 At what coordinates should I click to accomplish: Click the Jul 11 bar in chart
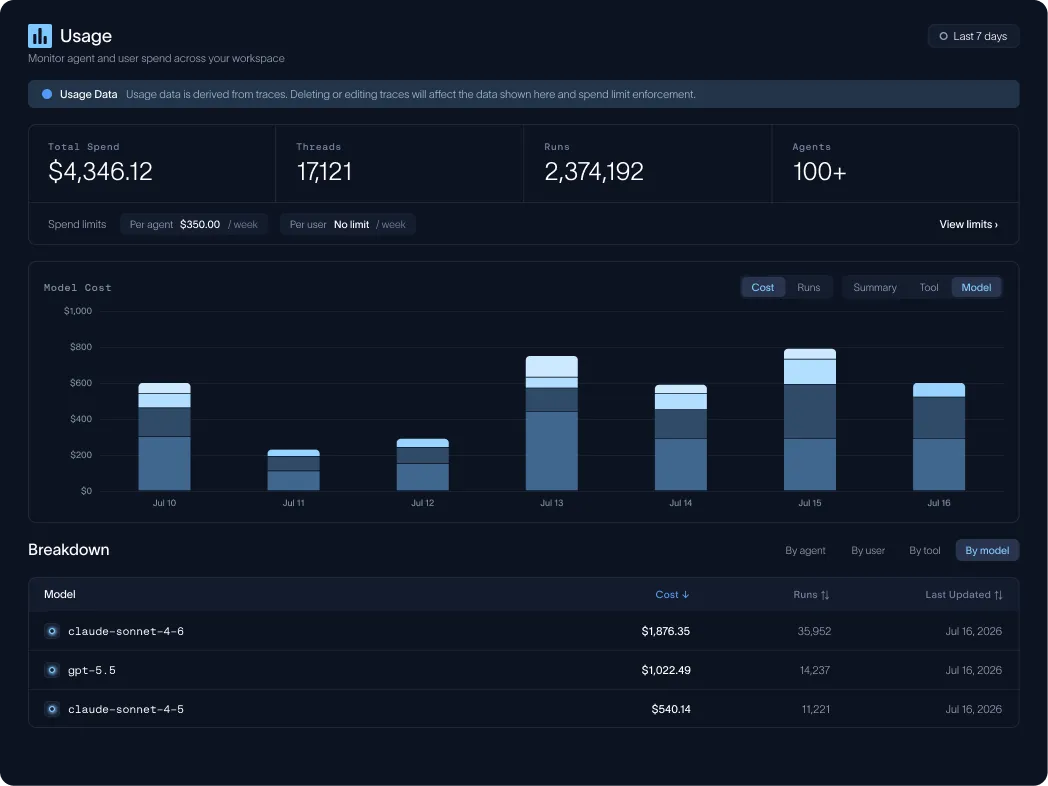[293, 470]
